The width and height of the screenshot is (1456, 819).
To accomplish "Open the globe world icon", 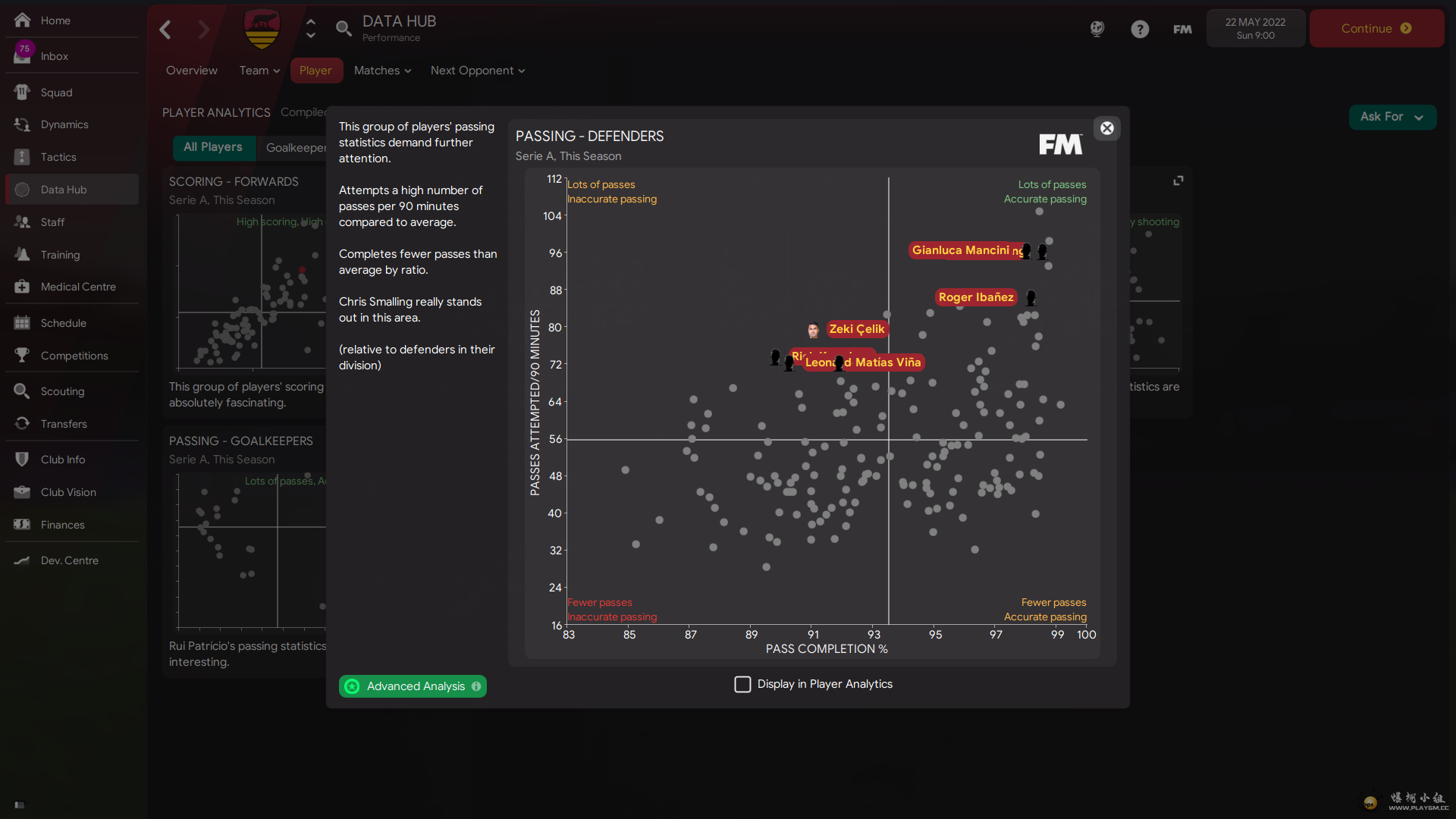I will coord(1097,29).
